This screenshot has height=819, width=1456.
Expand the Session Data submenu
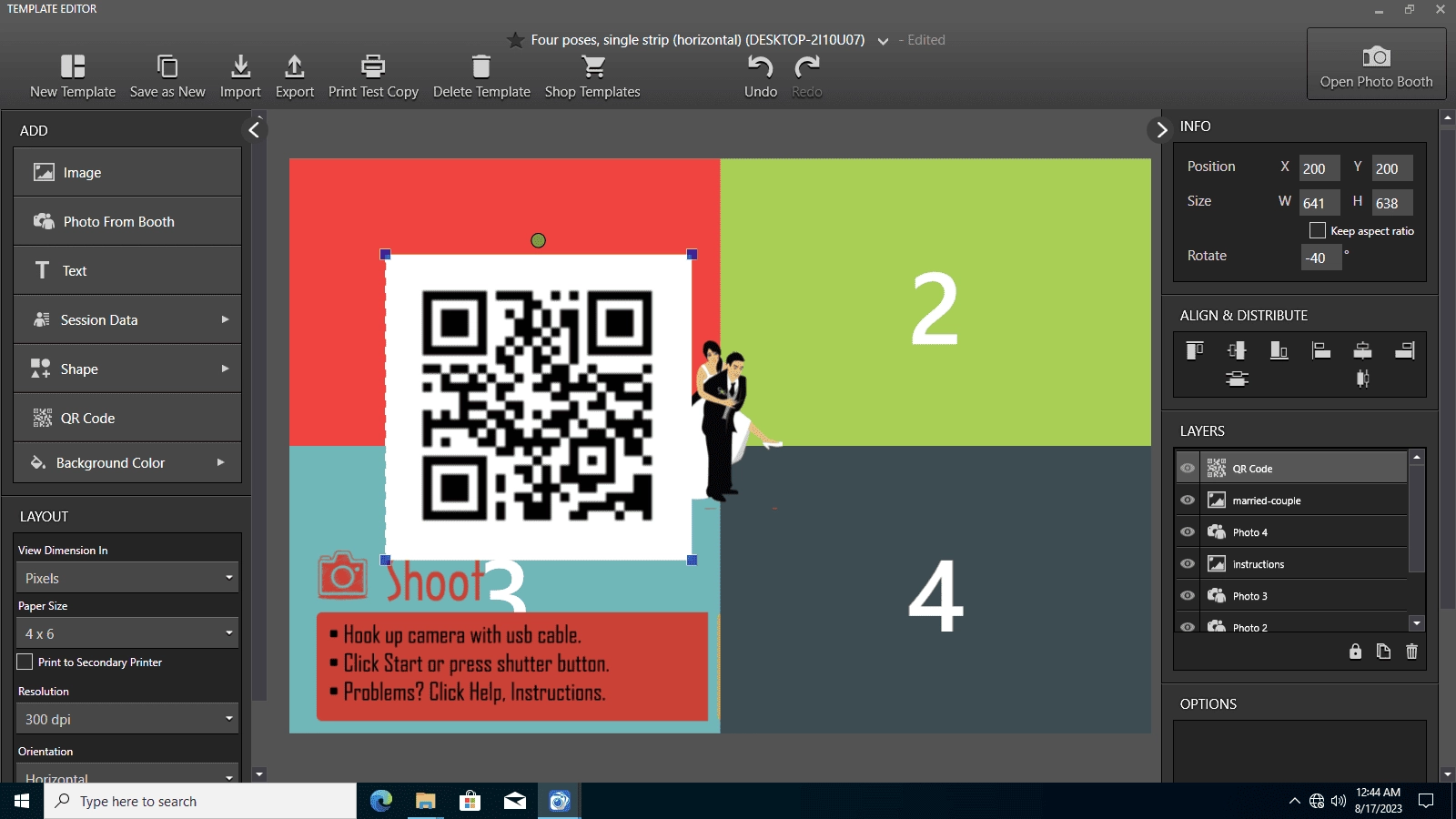click(127, 319)
